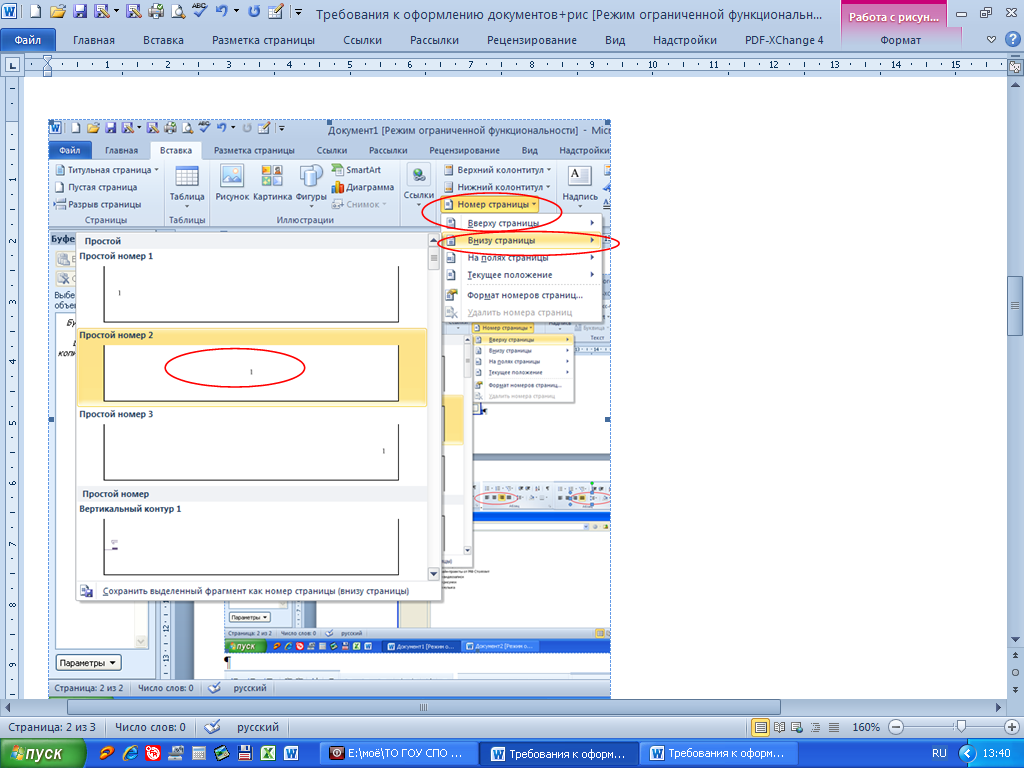Click the RU language indicator in taskbar
Screen dimensions: 1024x768
click(939, 754)
